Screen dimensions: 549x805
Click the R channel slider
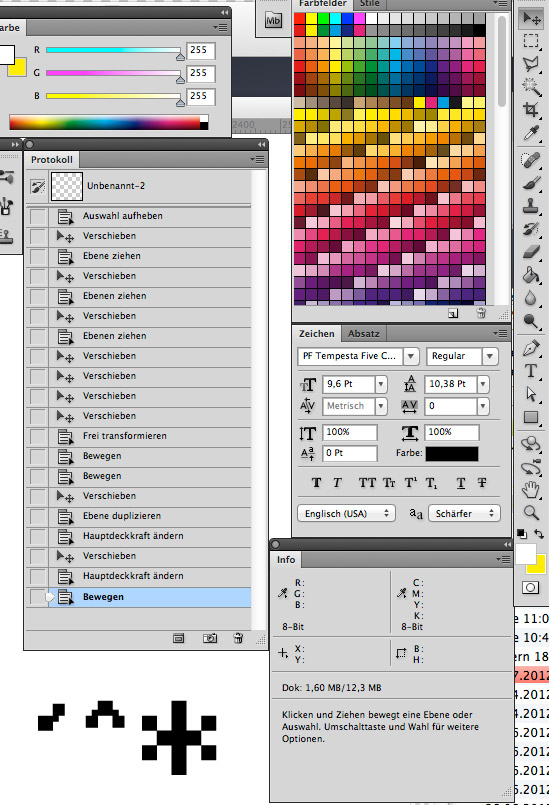(113, 50)
